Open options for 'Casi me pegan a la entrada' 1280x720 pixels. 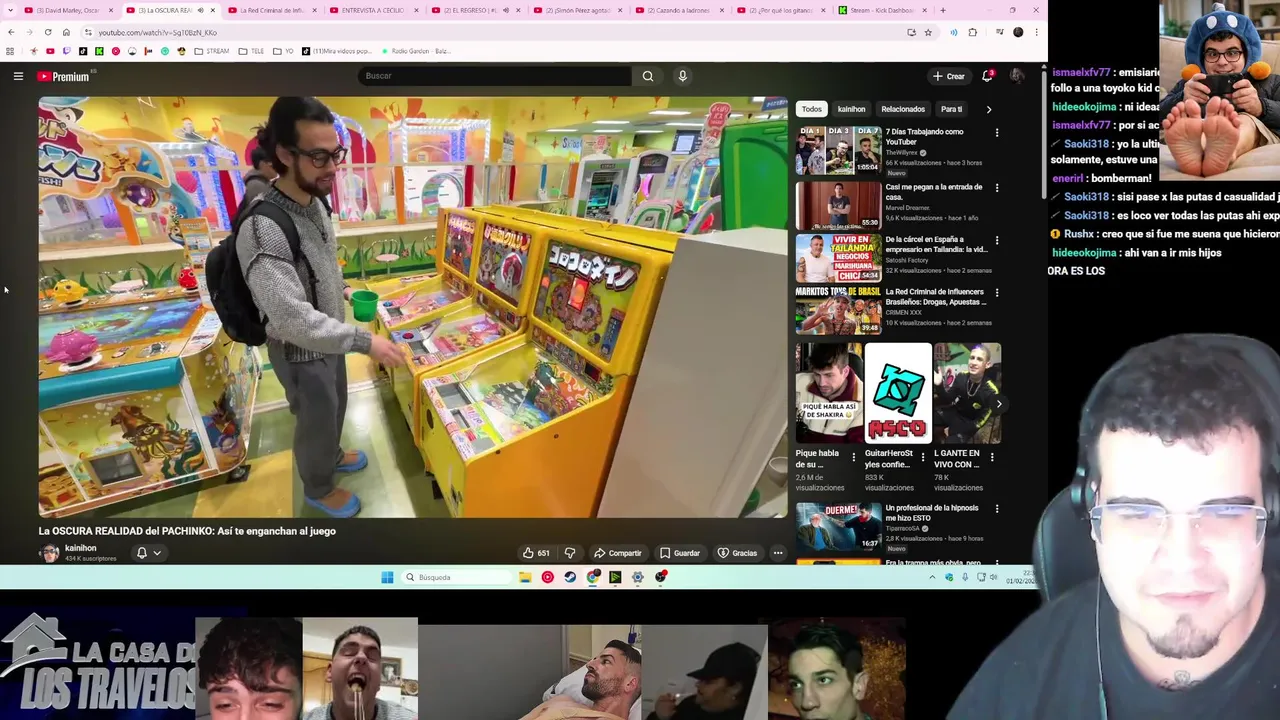[x=996, y=188]
